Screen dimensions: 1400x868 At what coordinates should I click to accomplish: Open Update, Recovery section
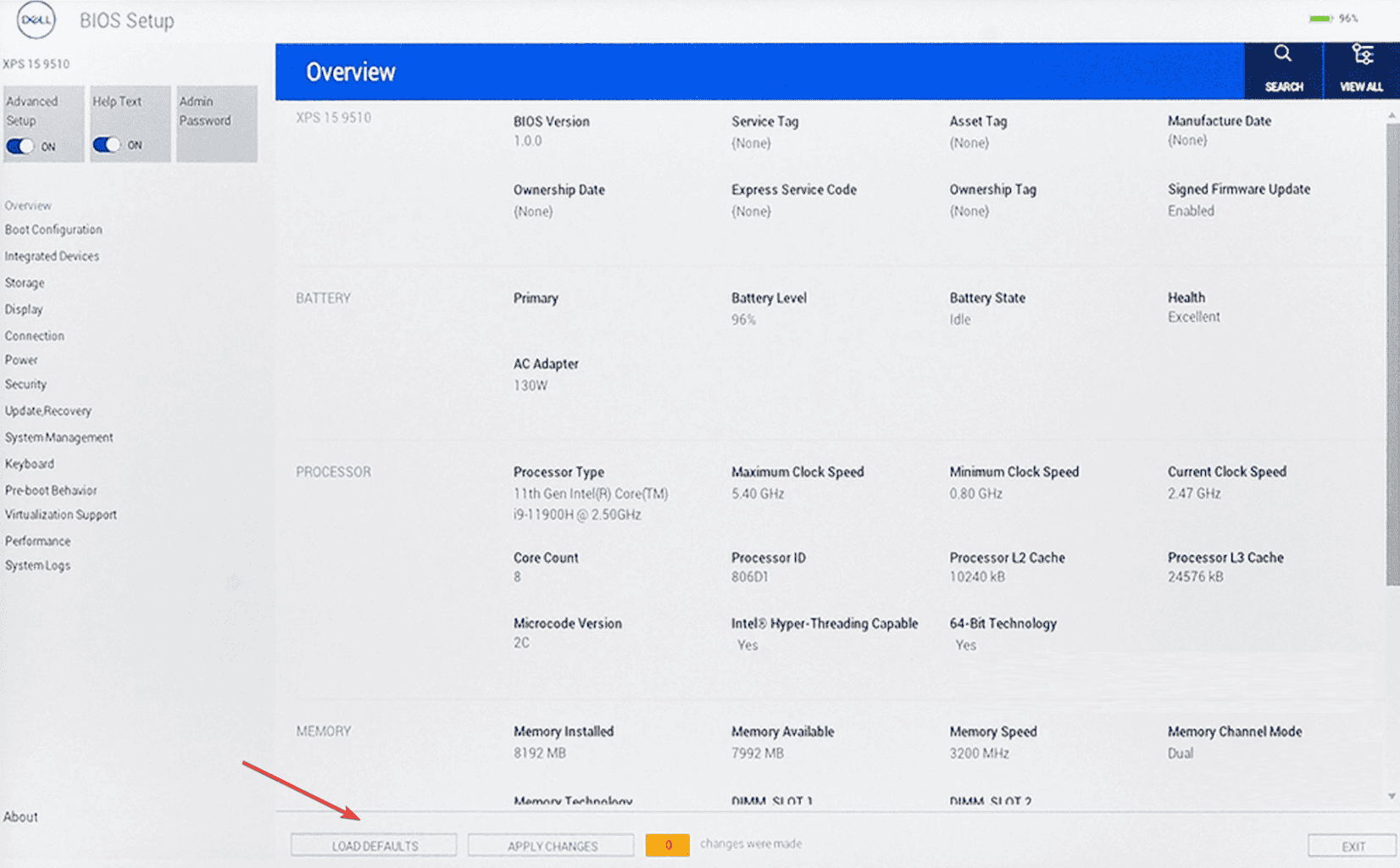[x=48, y=411]
